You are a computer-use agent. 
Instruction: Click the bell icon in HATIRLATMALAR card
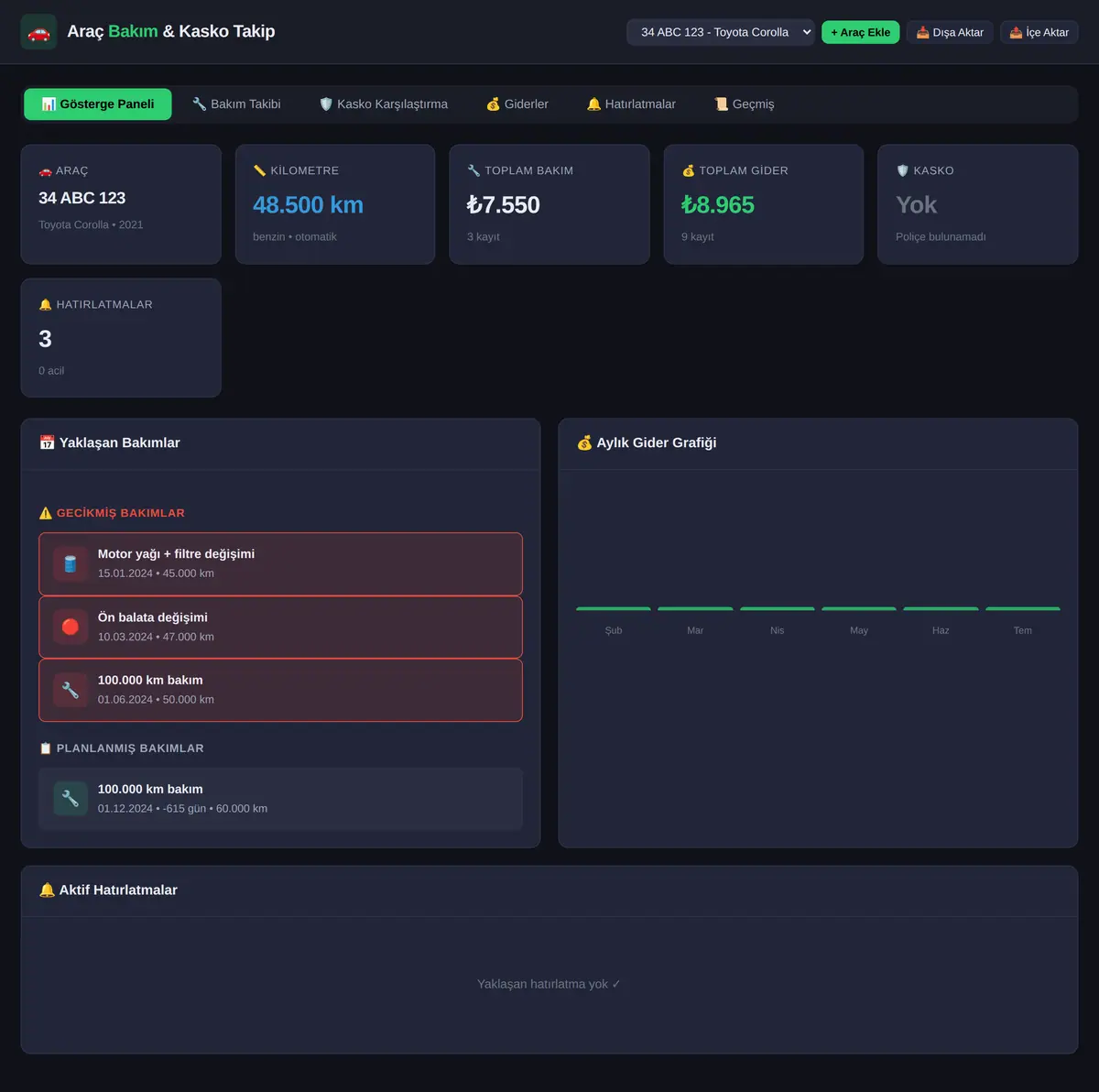pos(46,305)
